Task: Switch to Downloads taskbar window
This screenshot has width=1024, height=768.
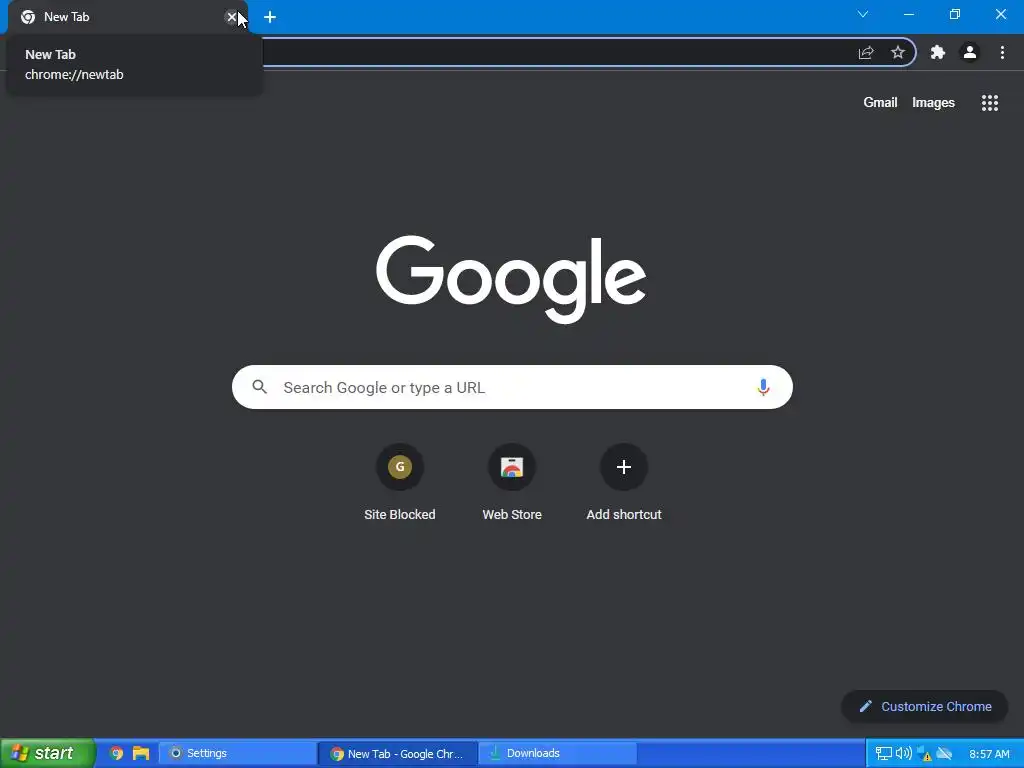Action: pyautogui.click(x=557, y=754)
